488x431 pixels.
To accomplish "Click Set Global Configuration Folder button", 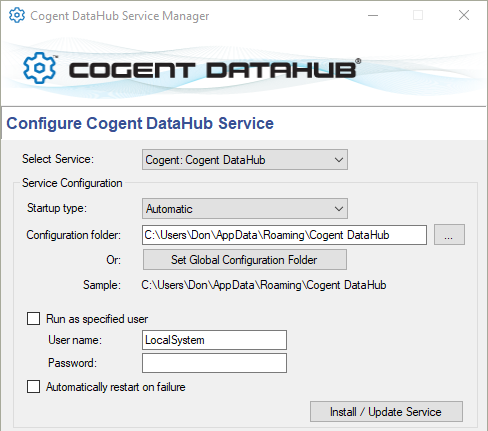I will 245,260.
